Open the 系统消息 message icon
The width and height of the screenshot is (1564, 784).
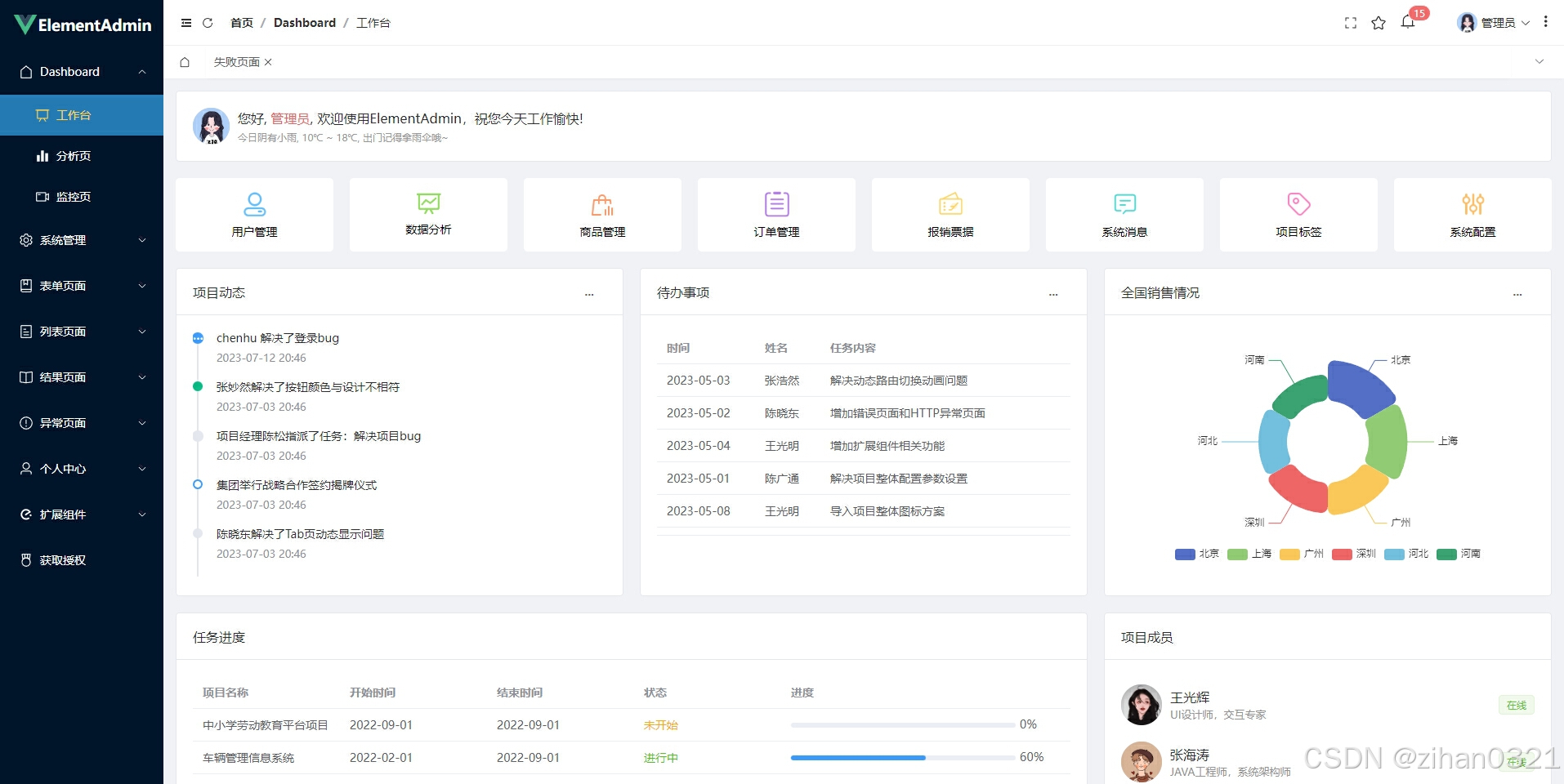click(x=1124, y=204)
